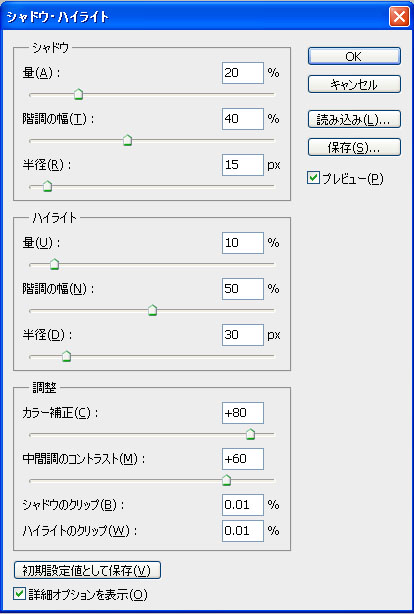Click the カラー補正(C) field showing +80
The width and height of the screenshot is (414, 614).
click(243, 413)
